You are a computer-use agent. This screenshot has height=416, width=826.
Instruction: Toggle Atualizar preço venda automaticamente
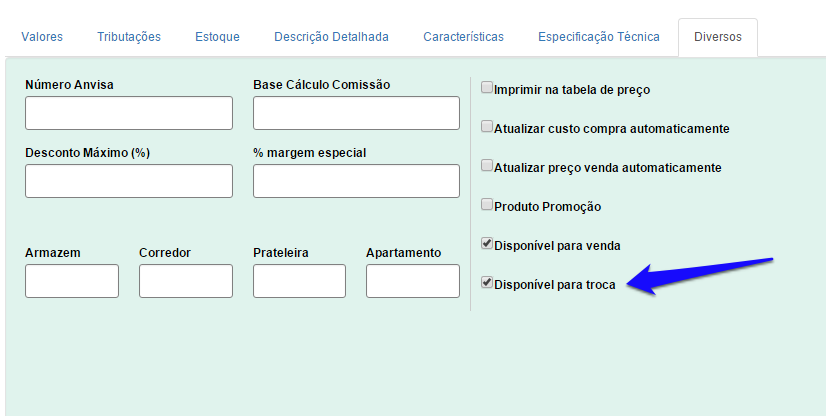pyautogui.click(x=487, y=166)
